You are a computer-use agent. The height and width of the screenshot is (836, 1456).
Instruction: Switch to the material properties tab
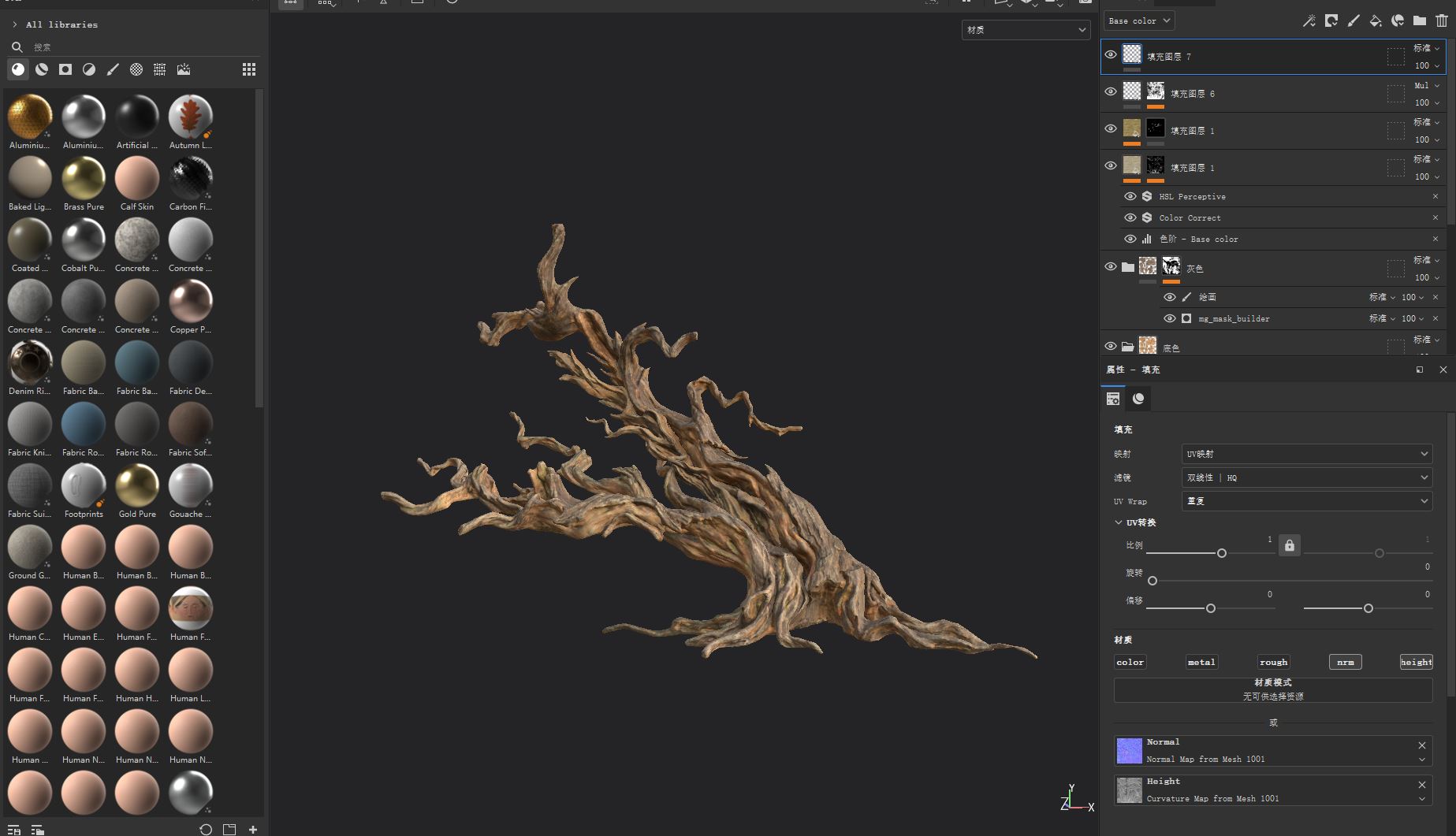coord(1138,399)
